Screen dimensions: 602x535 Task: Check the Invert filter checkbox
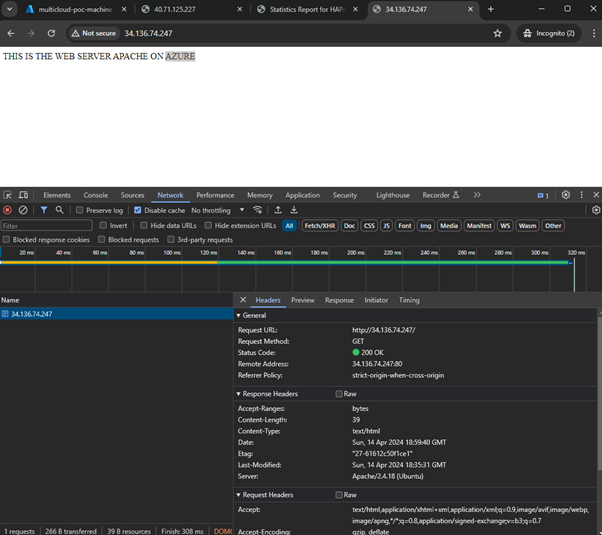103,226
